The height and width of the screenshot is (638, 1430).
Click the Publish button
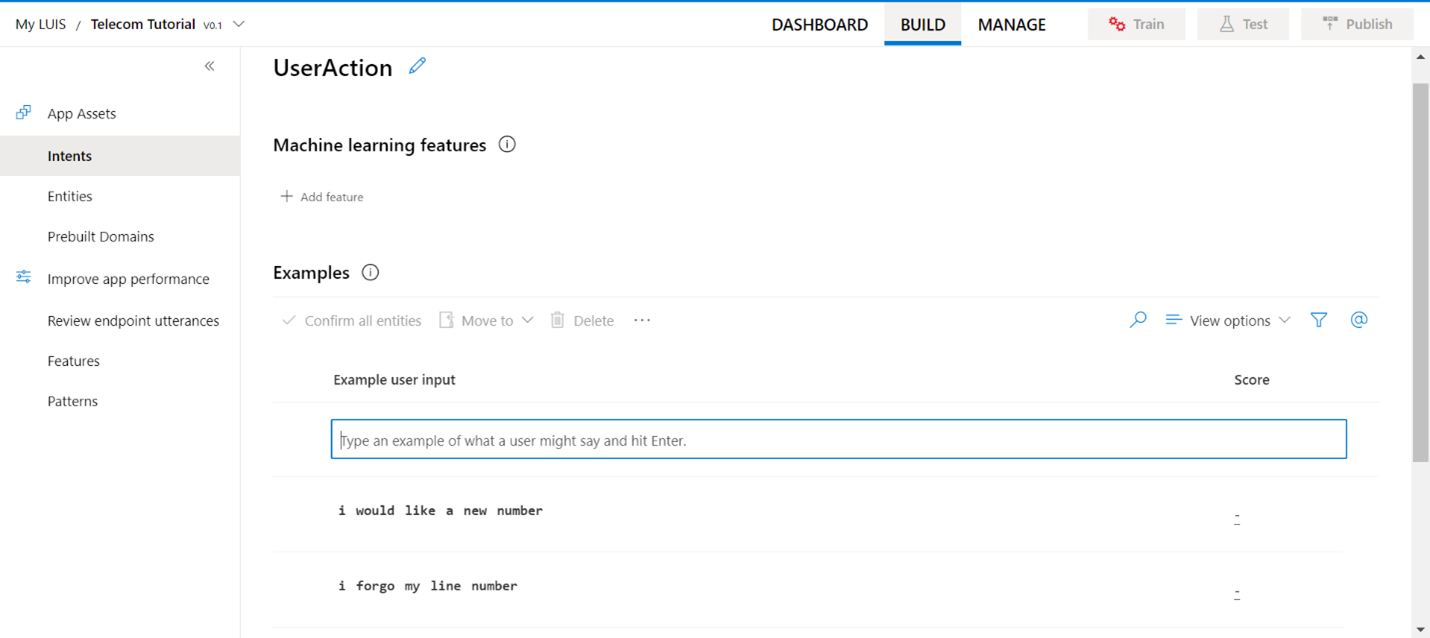(1356, 24)
